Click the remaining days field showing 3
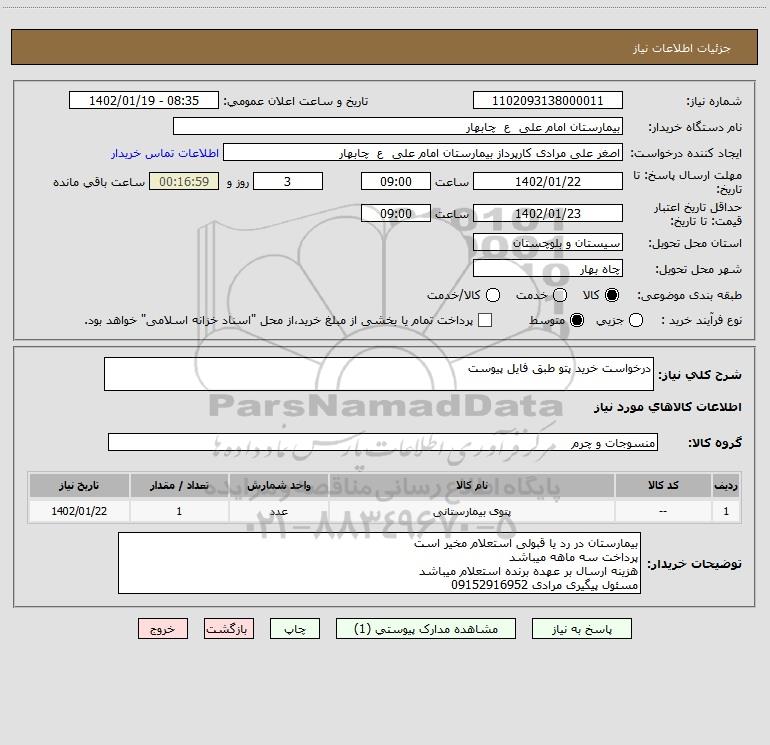 [288, 181]
